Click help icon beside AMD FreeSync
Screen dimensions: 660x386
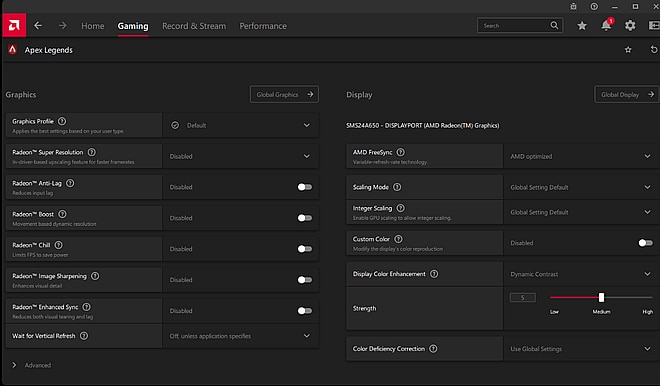401,152
